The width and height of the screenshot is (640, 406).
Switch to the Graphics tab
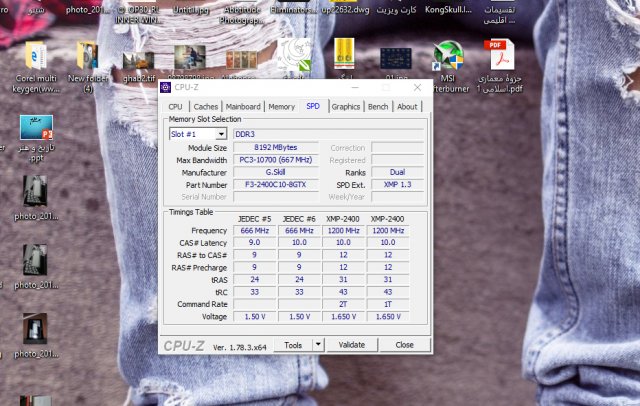click(345, 106)
